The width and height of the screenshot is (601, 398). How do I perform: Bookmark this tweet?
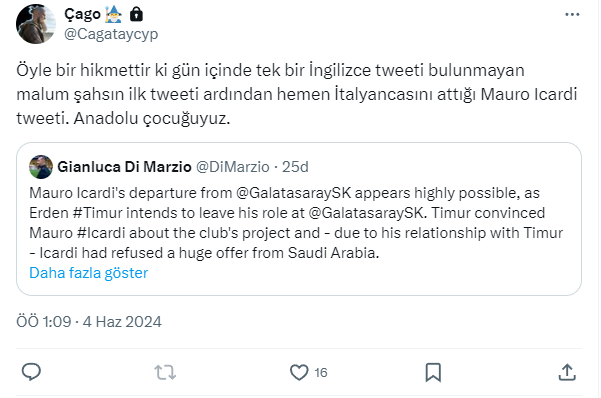tap(433, 372)
